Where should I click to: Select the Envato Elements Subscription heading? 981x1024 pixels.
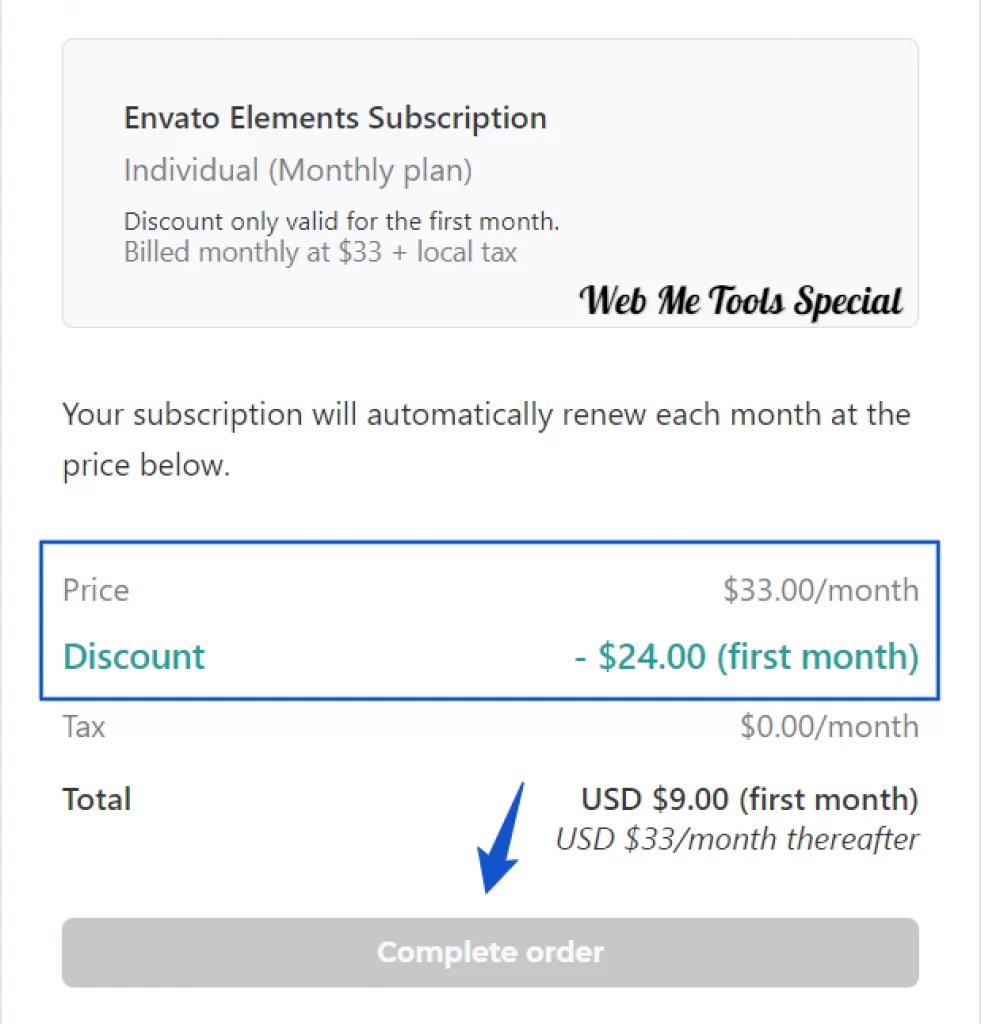coord(335,117)
